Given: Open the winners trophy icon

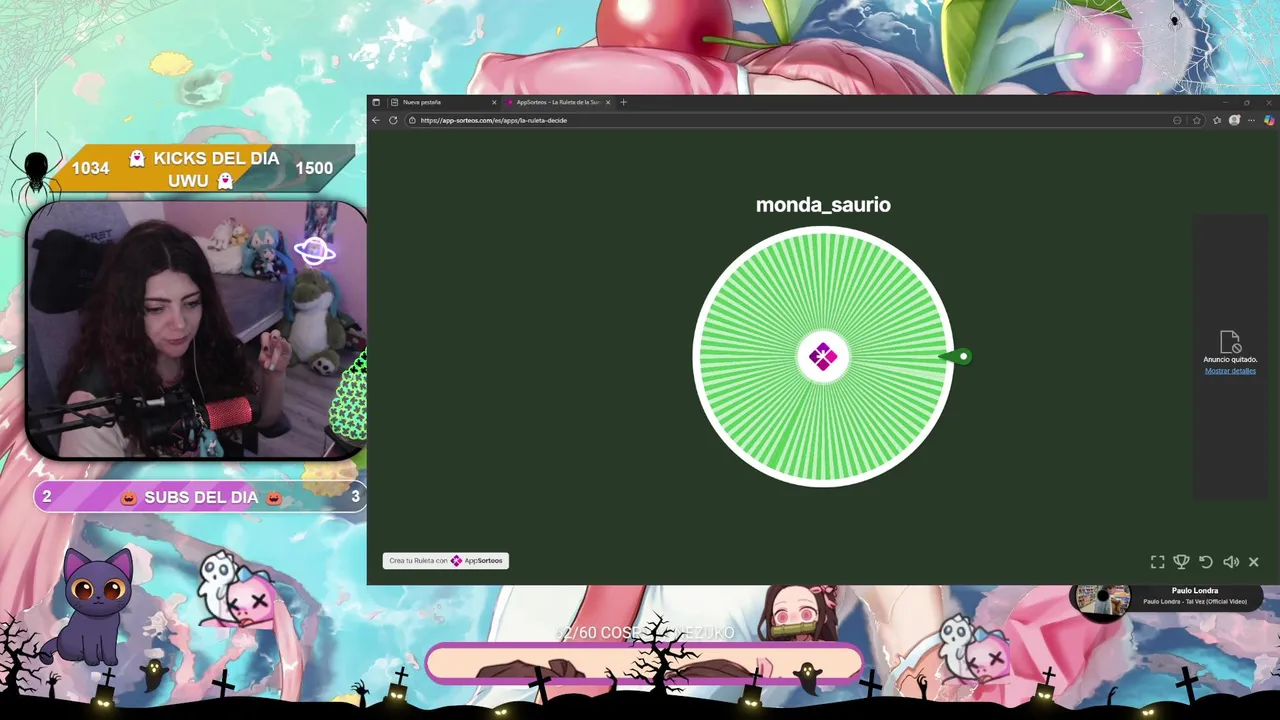Looking at the screenshot, I should 1181,562.
